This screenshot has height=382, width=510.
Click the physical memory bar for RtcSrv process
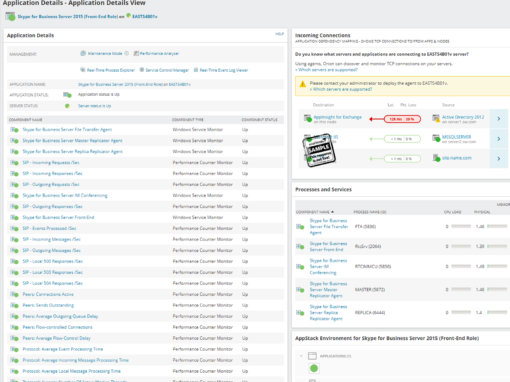coord(497,247)
